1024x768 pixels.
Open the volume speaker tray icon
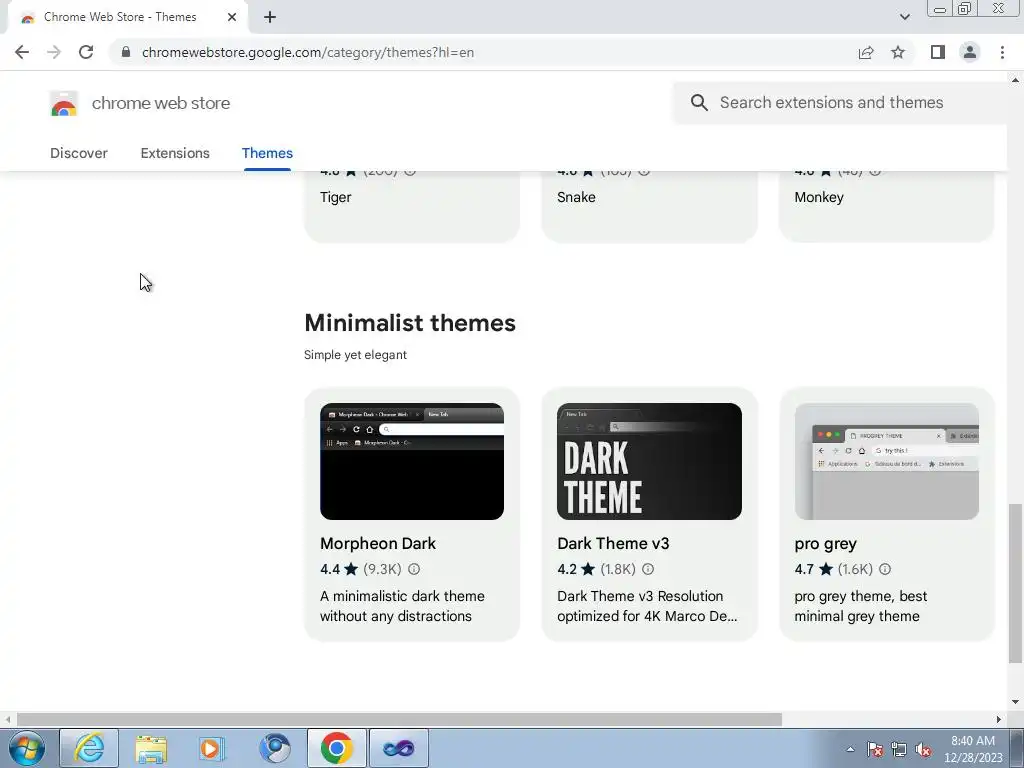[x=923, y=750]
